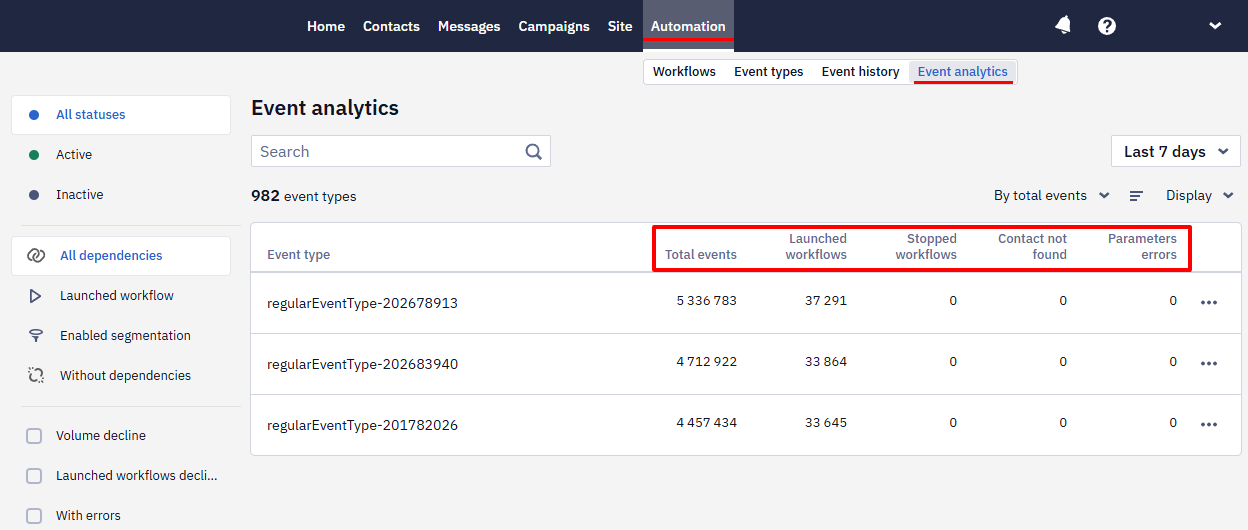This screenshot has width=1248, height=530.
Task: Click the Without dependencies icon
Action: click(x=35, y=376)
